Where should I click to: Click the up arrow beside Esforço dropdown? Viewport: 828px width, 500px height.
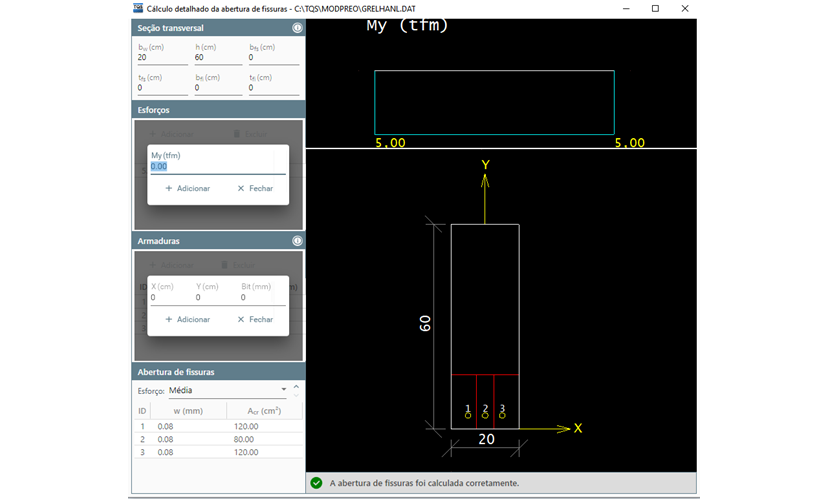tap(296, 387)
